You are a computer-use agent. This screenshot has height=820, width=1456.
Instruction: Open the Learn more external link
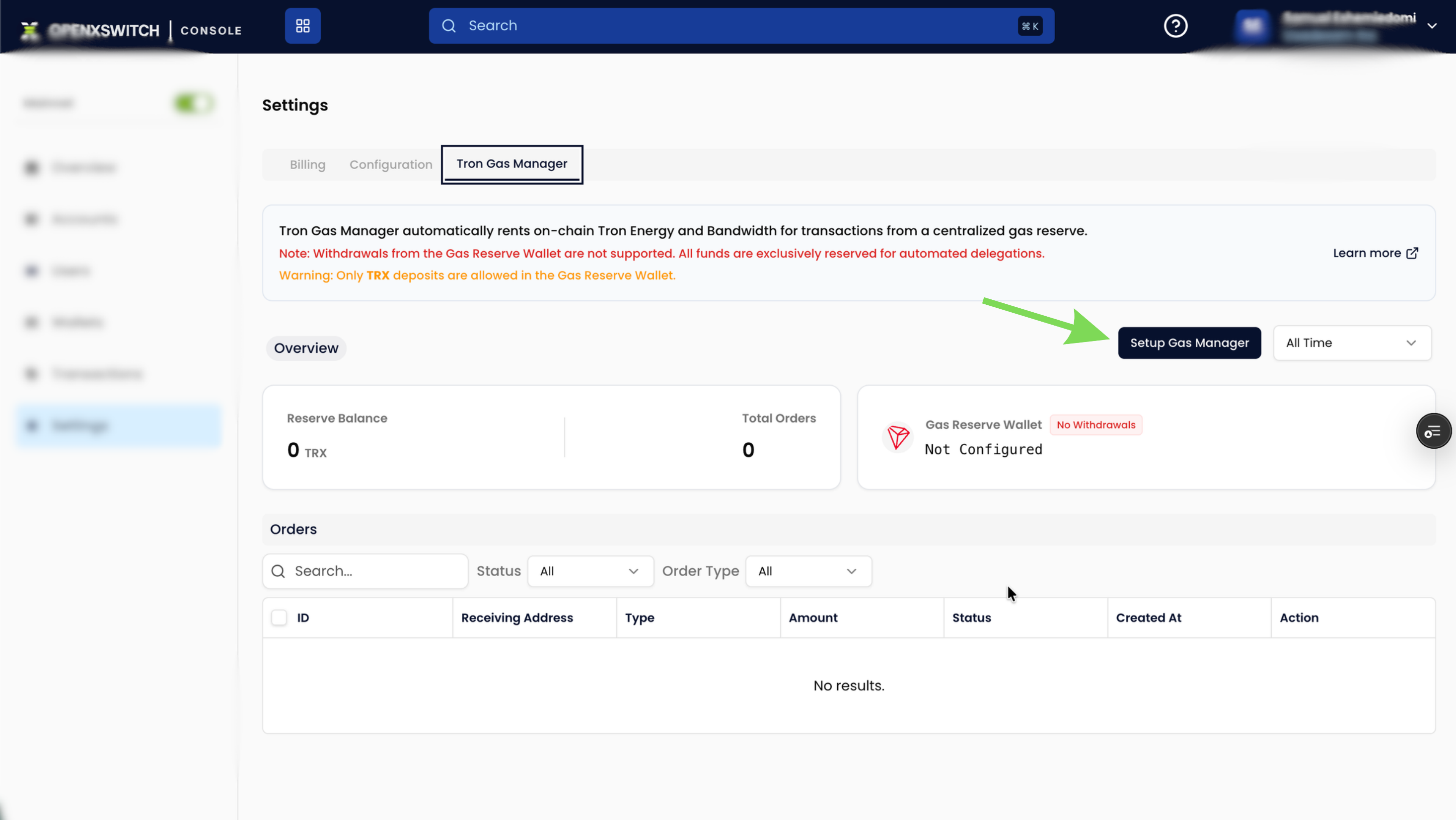1375,253
